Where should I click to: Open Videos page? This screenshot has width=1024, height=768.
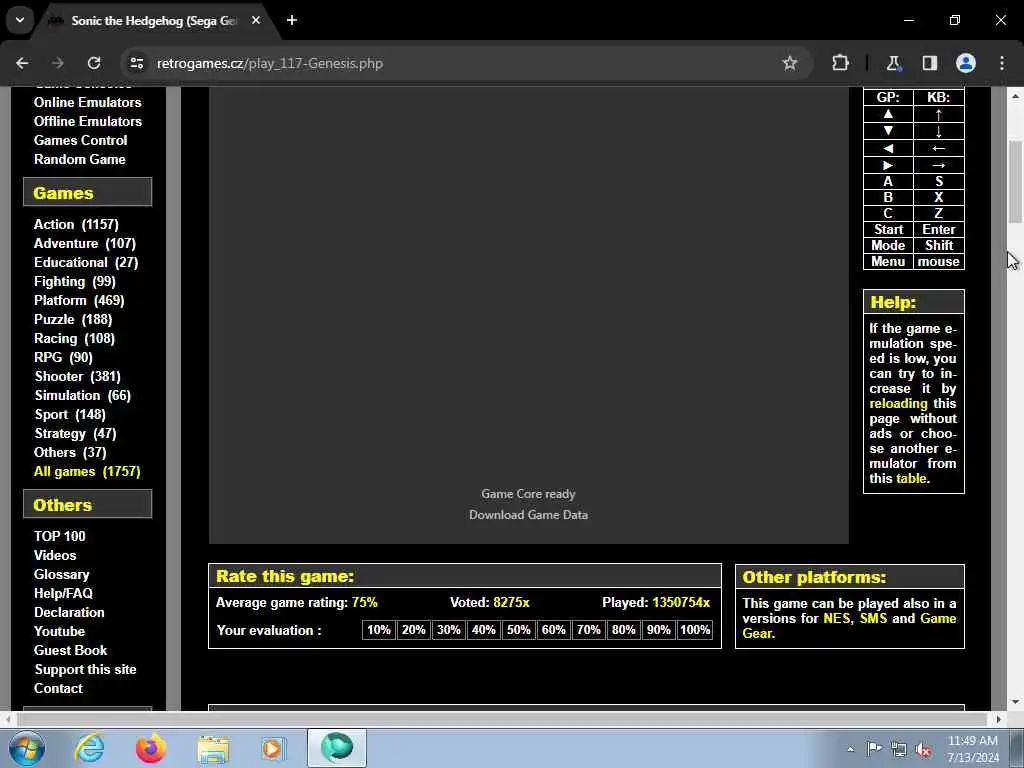pos(55,554)
